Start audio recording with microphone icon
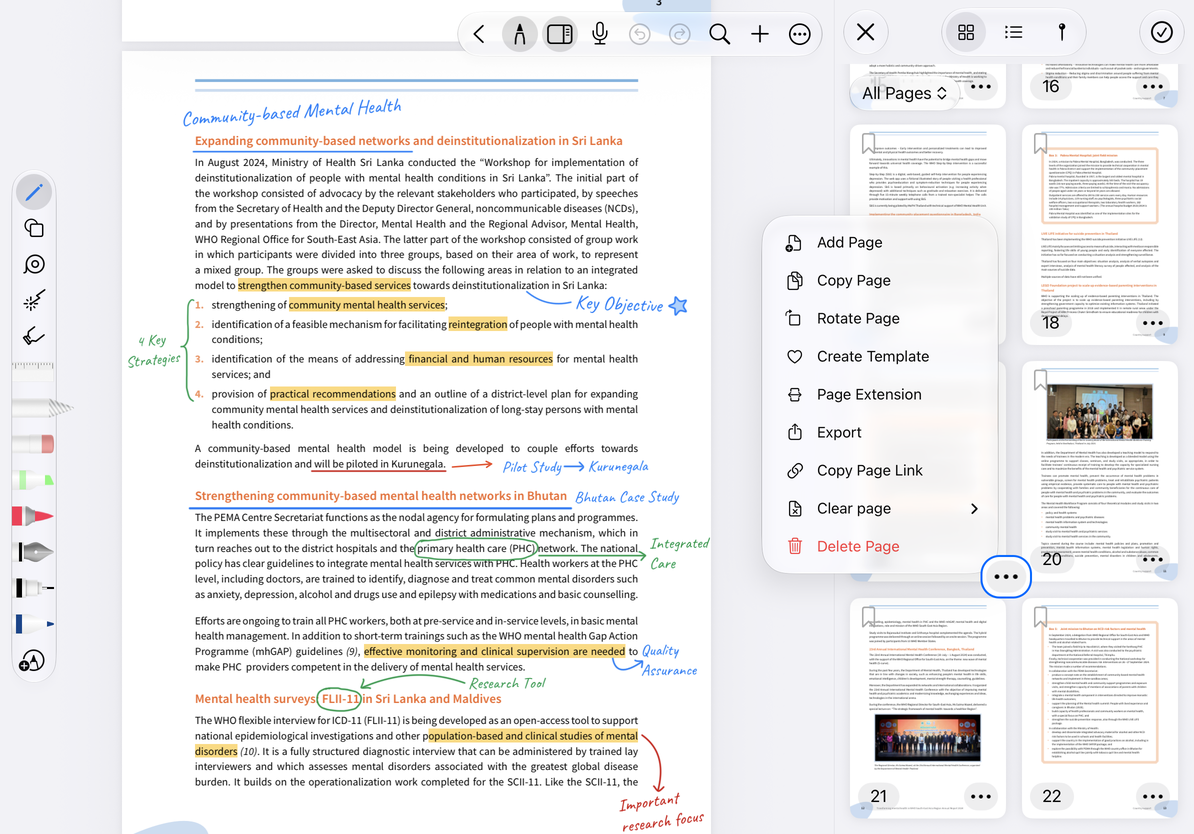The image size is (1194, 834). pyautogui.click(x=600, y=34)
